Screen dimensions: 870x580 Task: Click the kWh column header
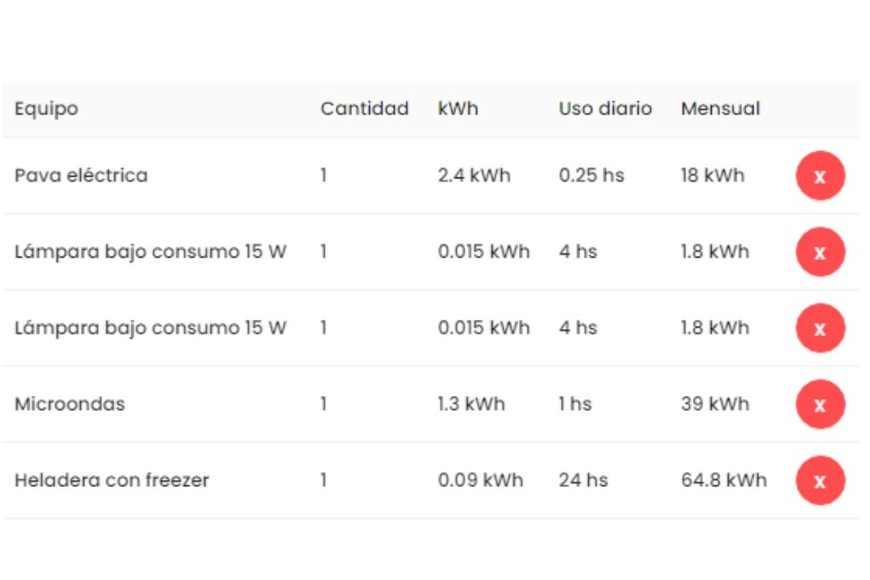point(458,108)
